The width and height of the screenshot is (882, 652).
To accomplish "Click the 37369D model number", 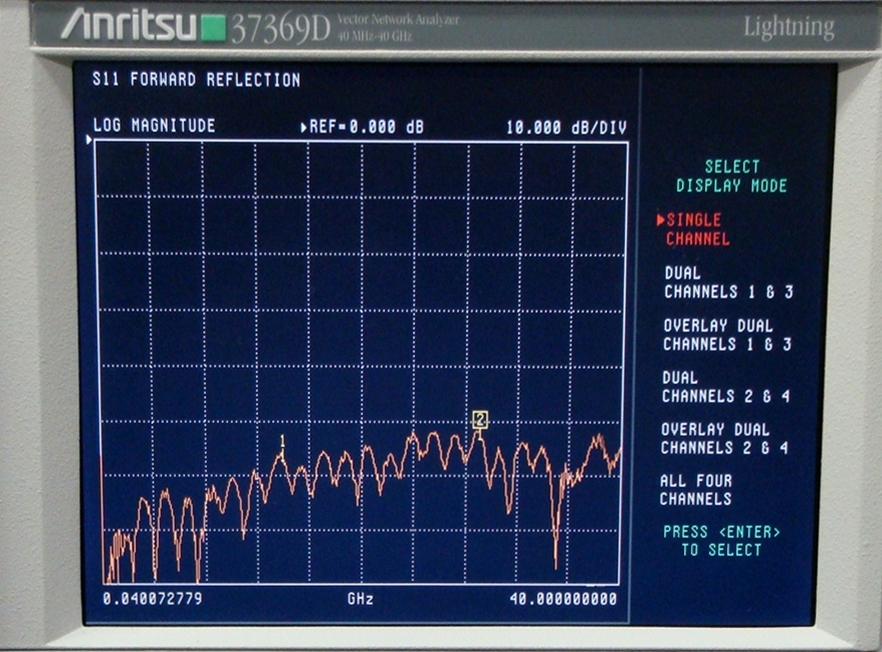I will (280, 28).
